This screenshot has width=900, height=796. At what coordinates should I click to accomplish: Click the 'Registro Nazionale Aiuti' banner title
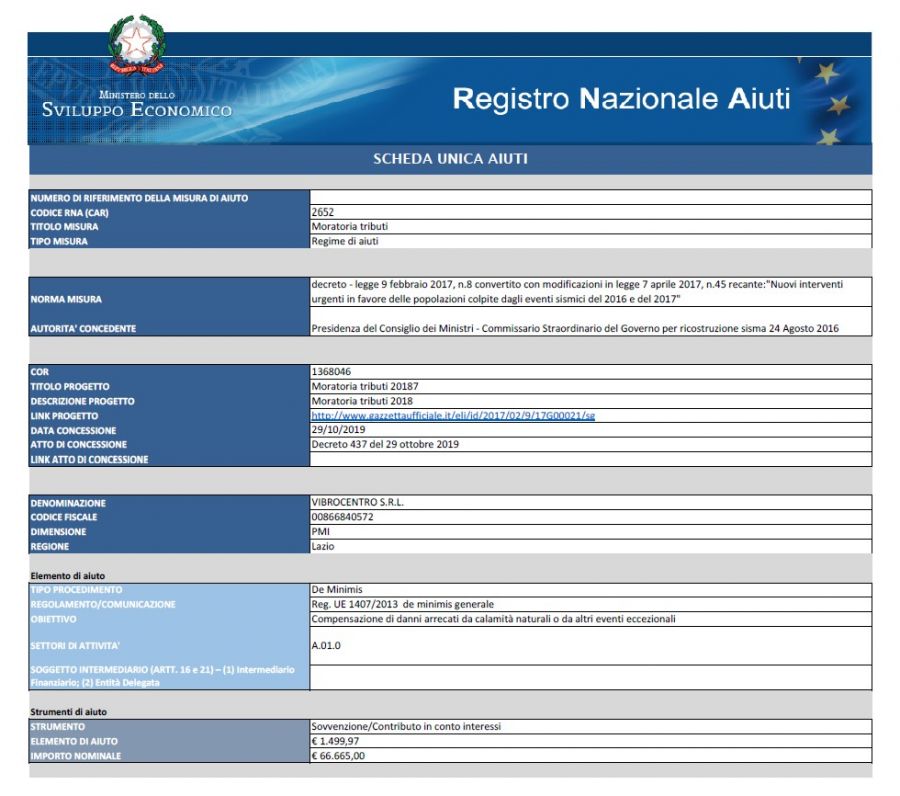coord(622,99)
